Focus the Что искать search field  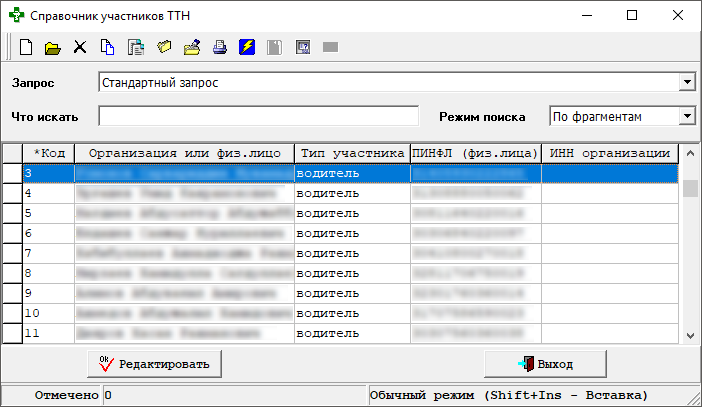point(259,116)
